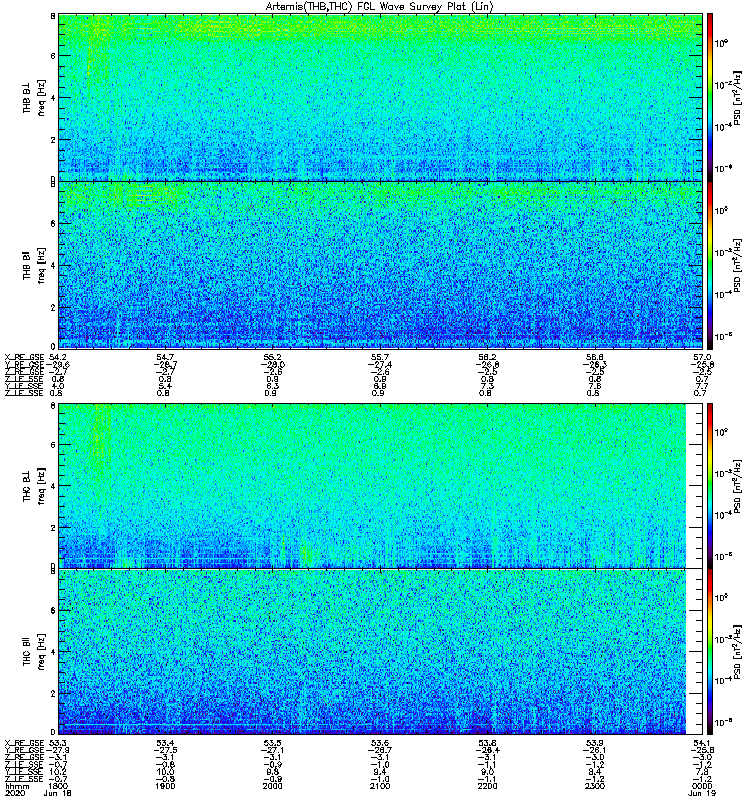750x800 pixels.
Task: Click the X_RE_GSE value '54.7'
Action: click(165, 357)
